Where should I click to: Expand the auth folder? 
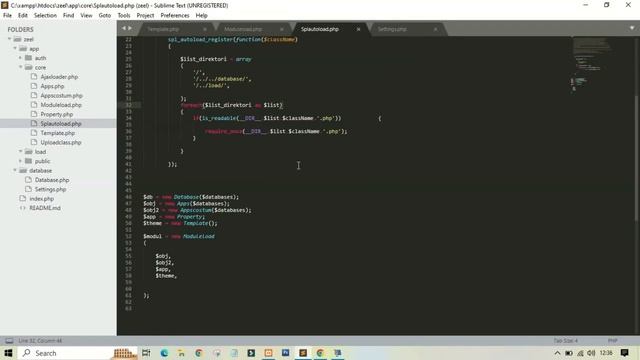[20, 58]
